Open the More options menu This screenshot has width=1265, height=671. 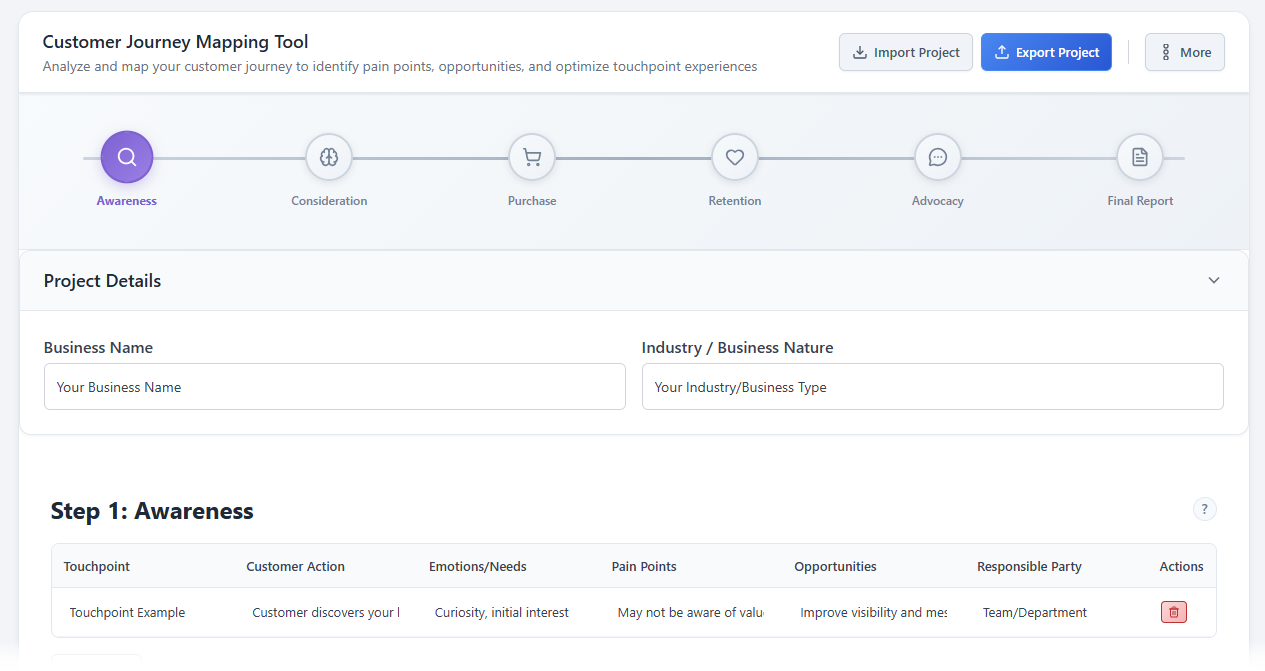tap(1184, 51)
